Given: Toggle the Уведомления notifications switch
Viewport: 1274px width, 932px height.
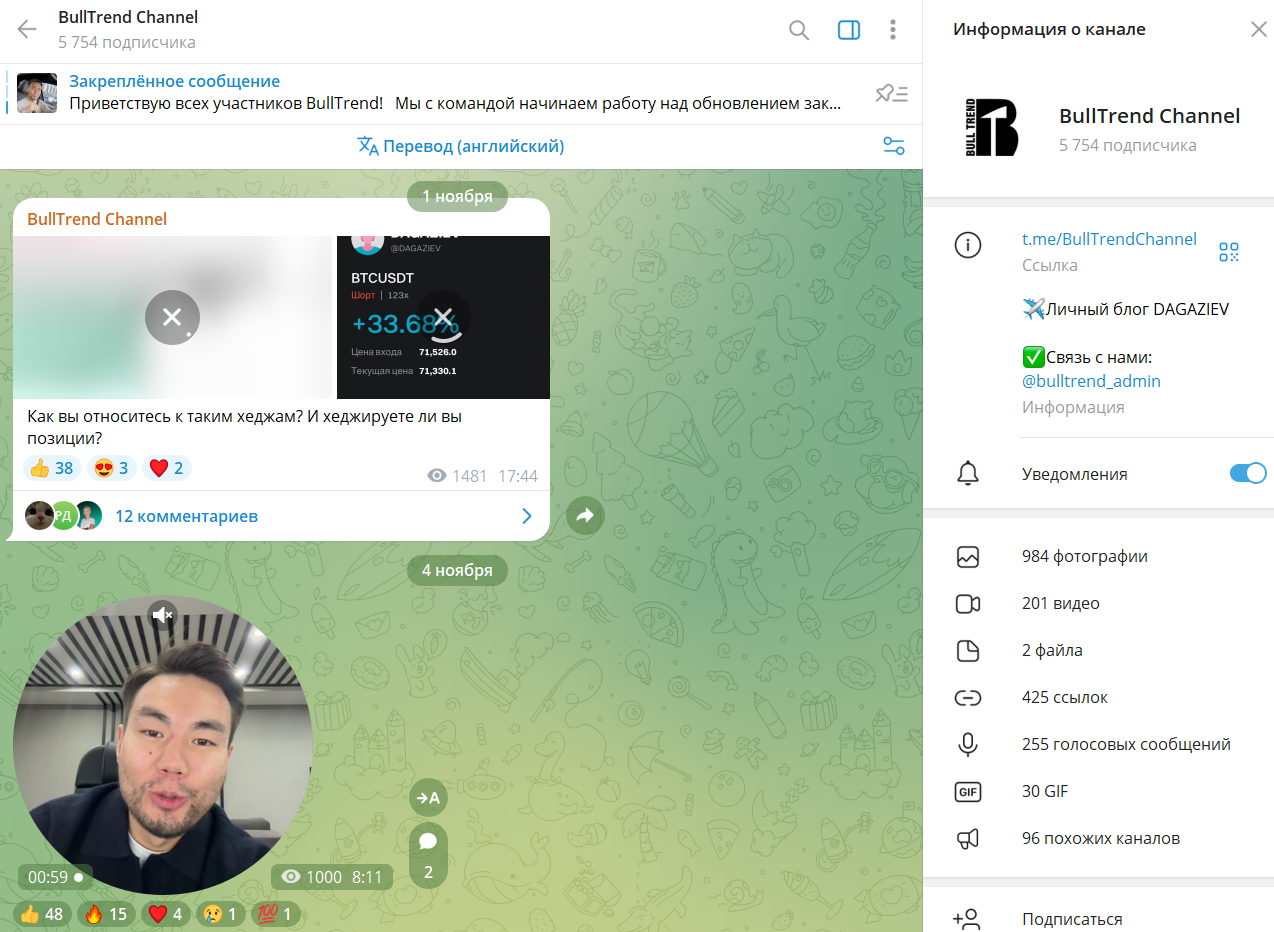Looking at the screenshot, I should (1247, 474).
